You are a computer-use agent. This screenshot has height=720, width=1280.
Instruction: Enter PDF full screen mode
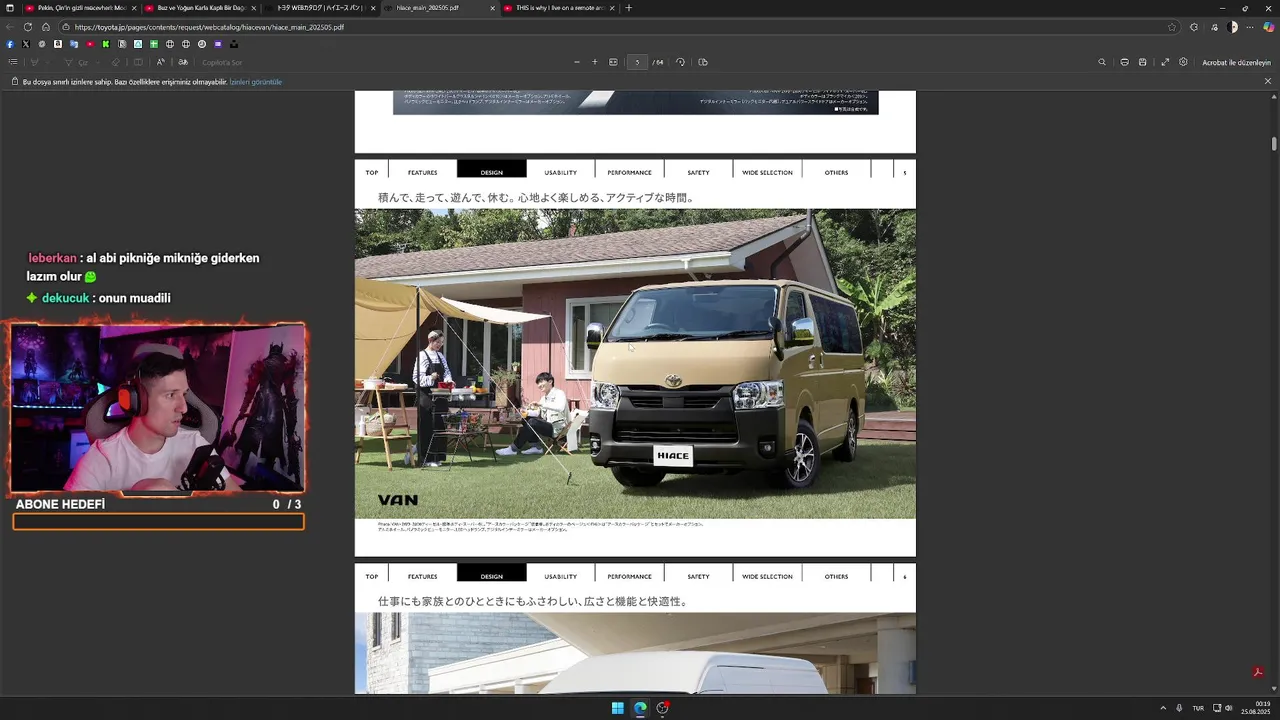click(1165, 62)
